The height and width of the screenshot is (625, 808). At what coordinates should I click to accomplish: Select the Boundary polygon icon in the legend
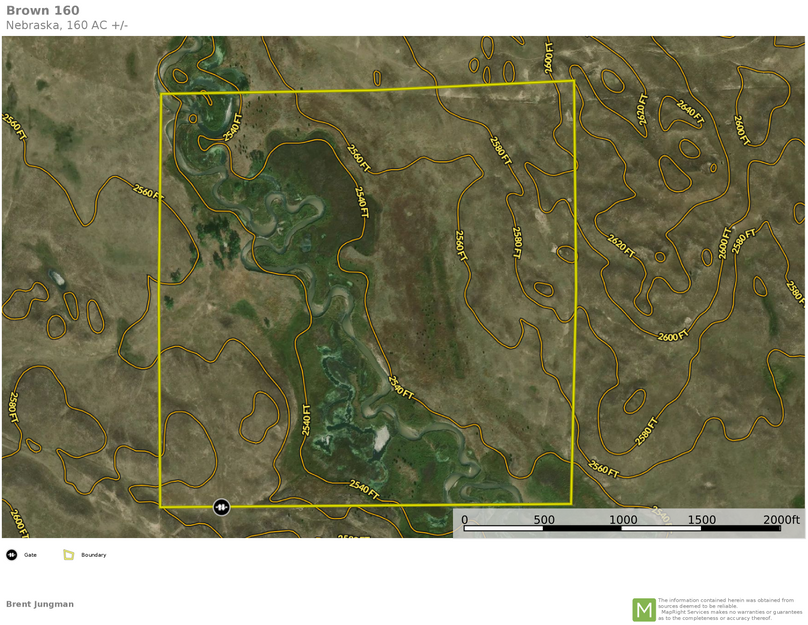click(69, 555)
